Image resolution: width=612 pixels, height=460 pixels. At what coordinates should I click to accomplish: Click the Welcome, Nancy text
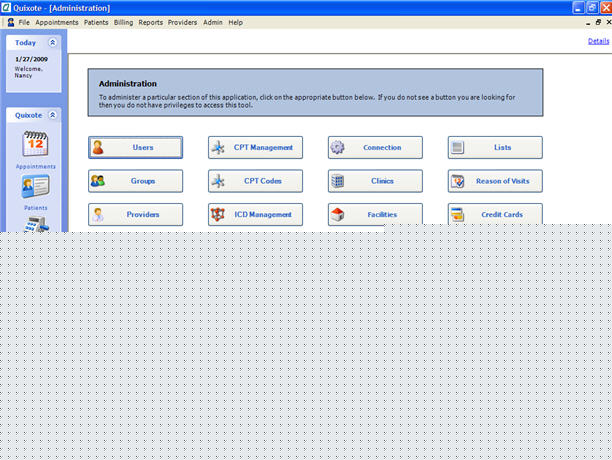click(x=28, y=72)
